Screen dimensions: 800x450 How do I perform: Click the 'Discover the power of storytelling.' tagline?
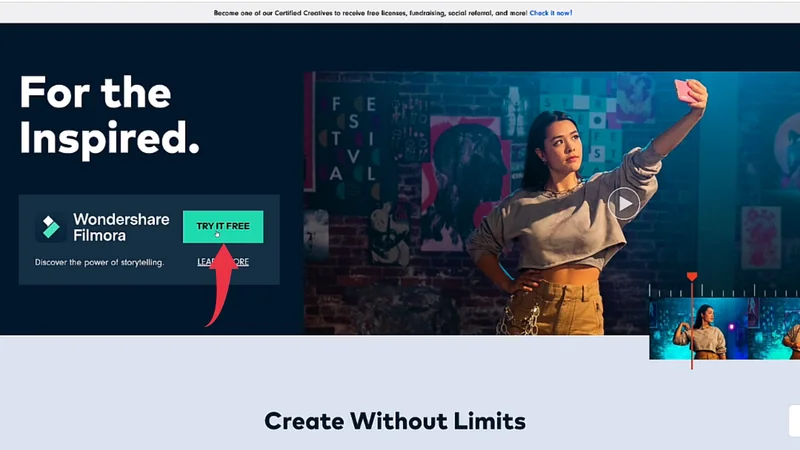(99, 262)
